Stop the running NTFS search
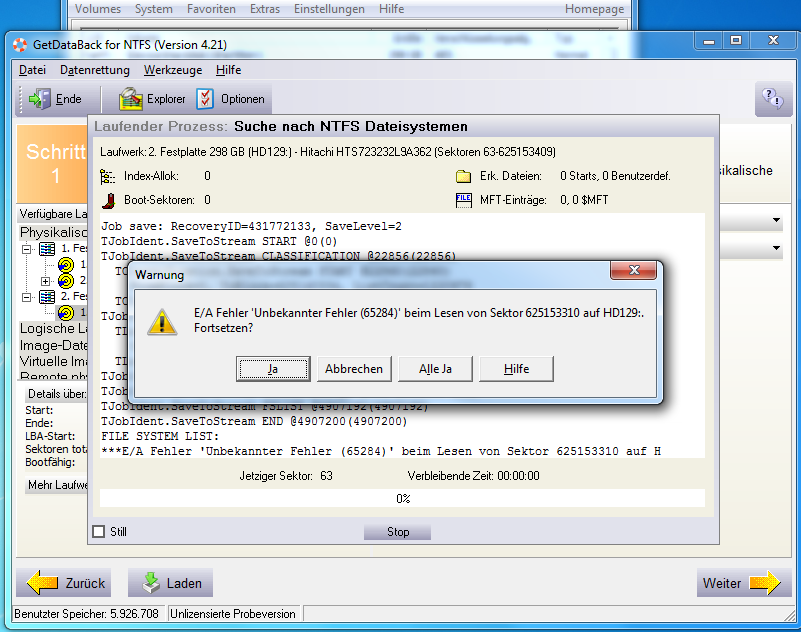Image resolution: width=801 pixels, height=632 pixels. click(397, 532)
